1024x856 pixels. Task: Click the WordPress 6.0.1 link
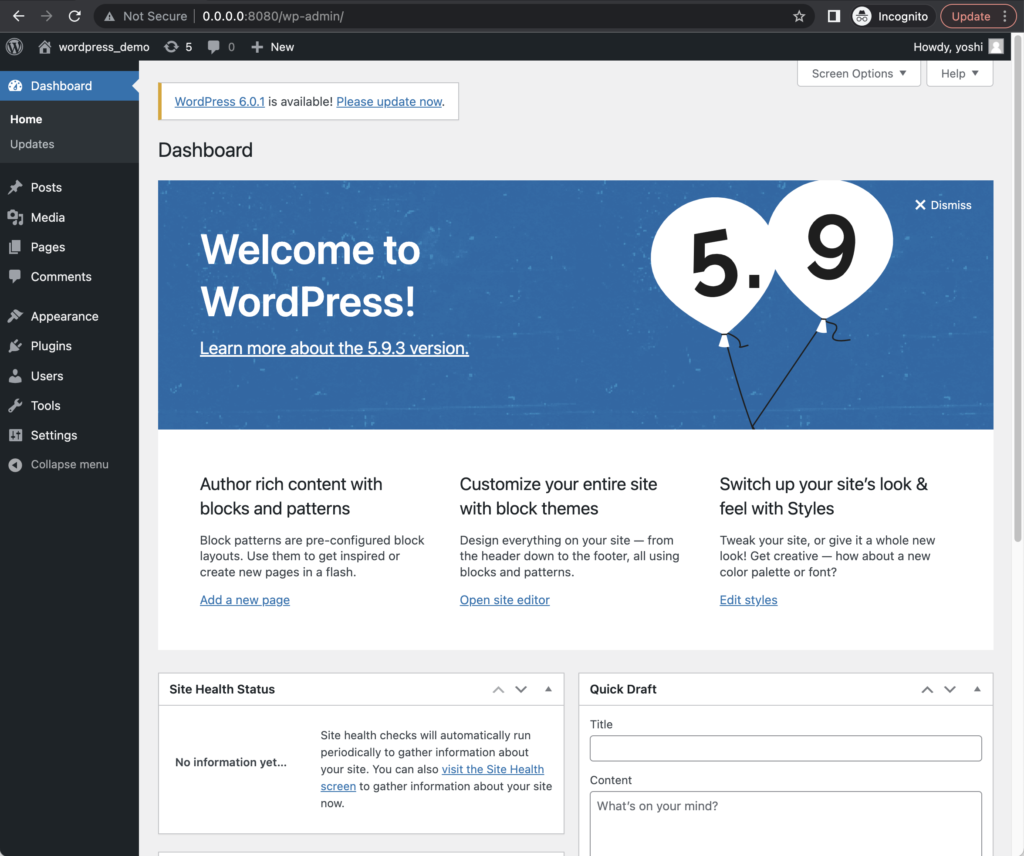[x=219, y=102]
